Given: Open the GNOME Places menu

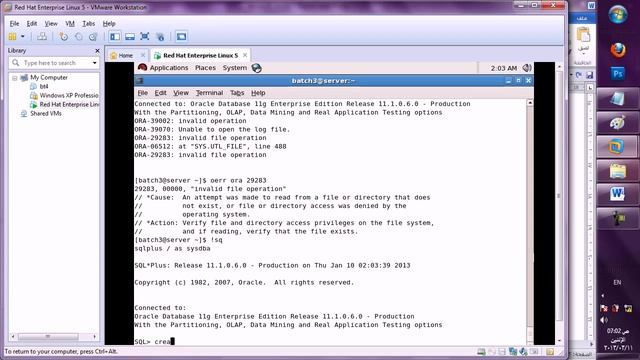Looking at the screenshot, I should (205, 68).
